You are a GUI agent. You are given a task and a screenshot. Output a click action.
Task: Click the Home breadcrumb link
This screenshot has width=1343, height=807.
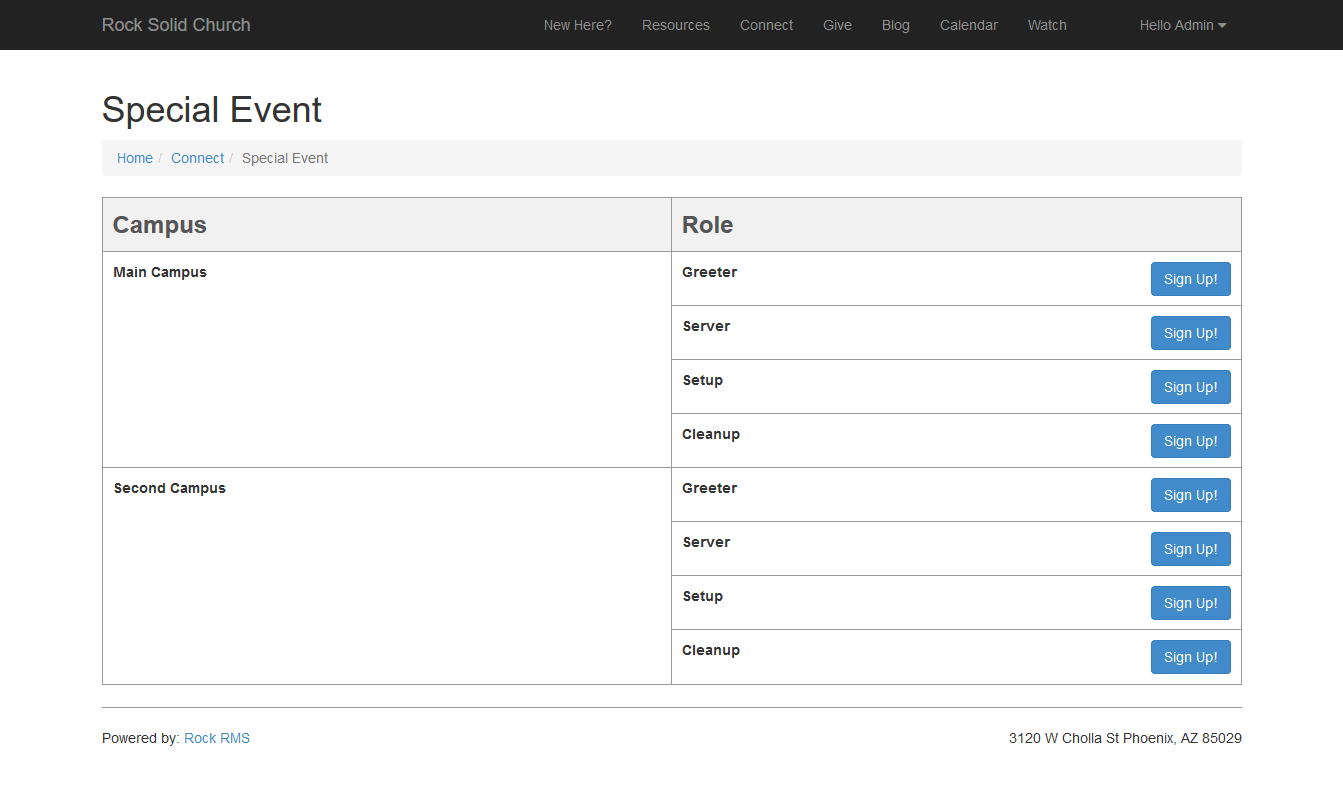[135, 158]
